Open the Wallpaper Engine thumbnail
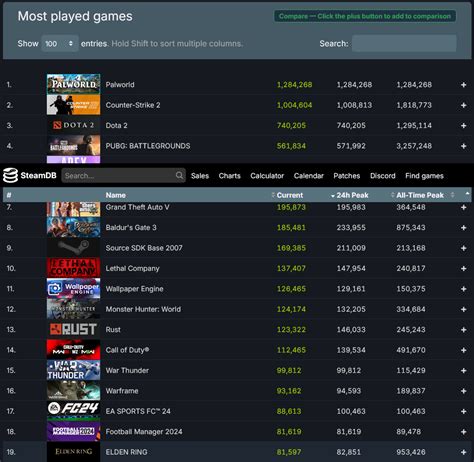Screen dimensions: 474x462 click(x=73, y=288)
